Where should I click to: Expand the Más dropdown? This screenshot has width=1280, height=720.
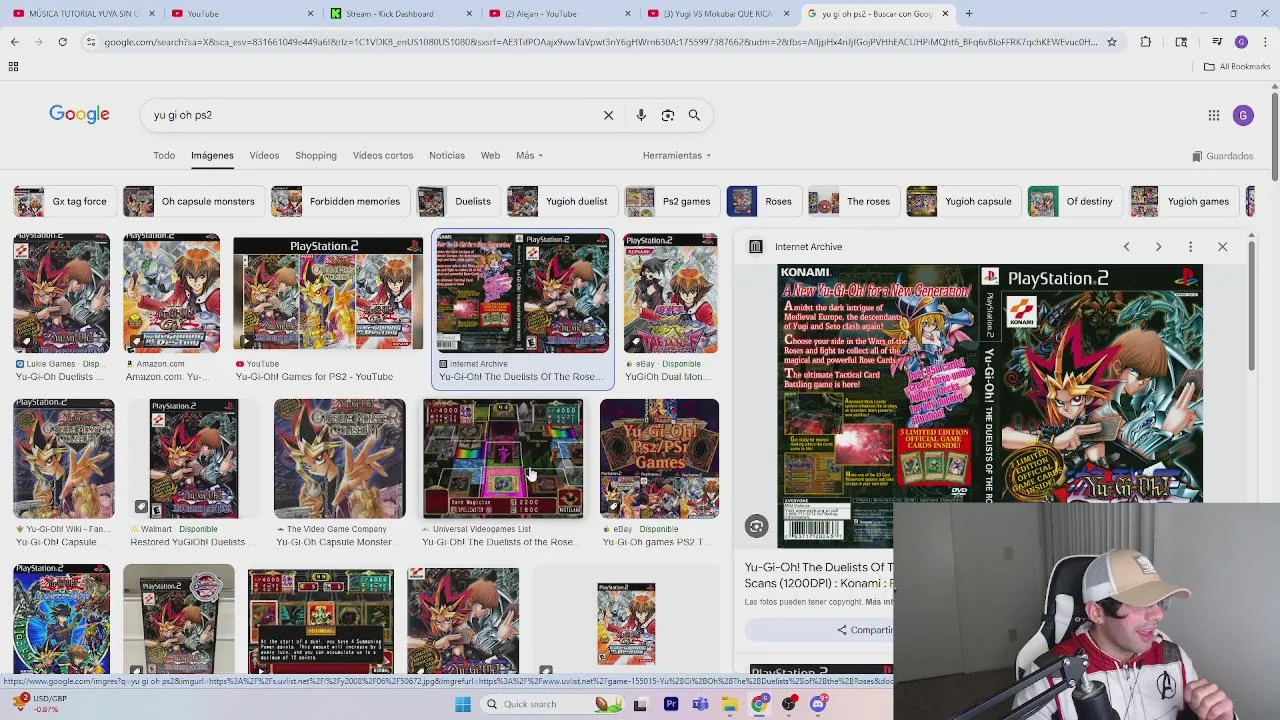pyautogui.click(x=529, y=155)
